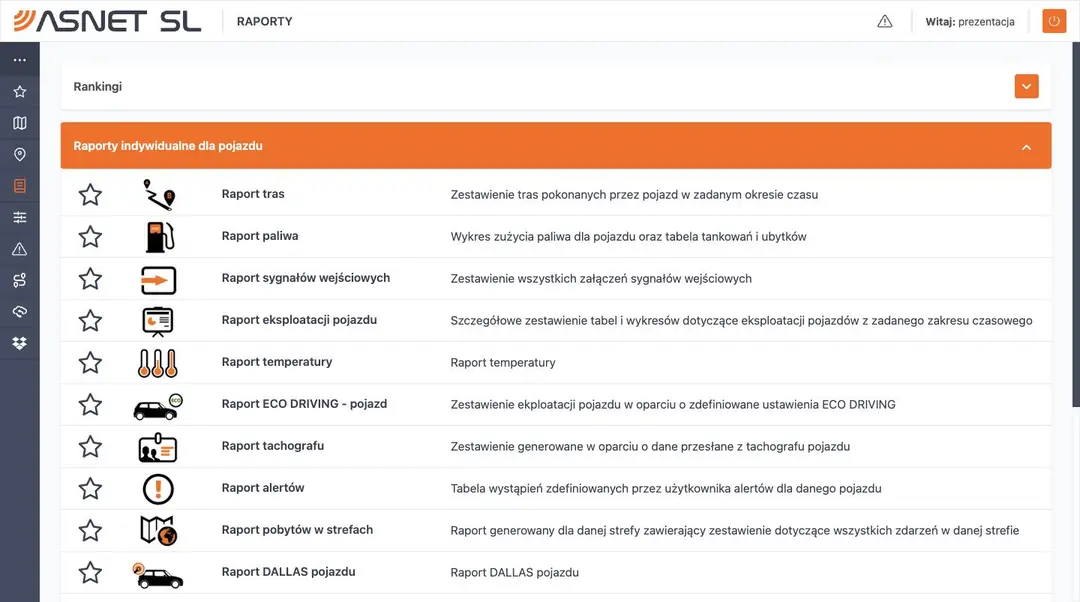Collapse Raporty indywidualne dla pojazdu chevron
The width and height of the screenshot is (1080, 602).
click(1026, 147)
